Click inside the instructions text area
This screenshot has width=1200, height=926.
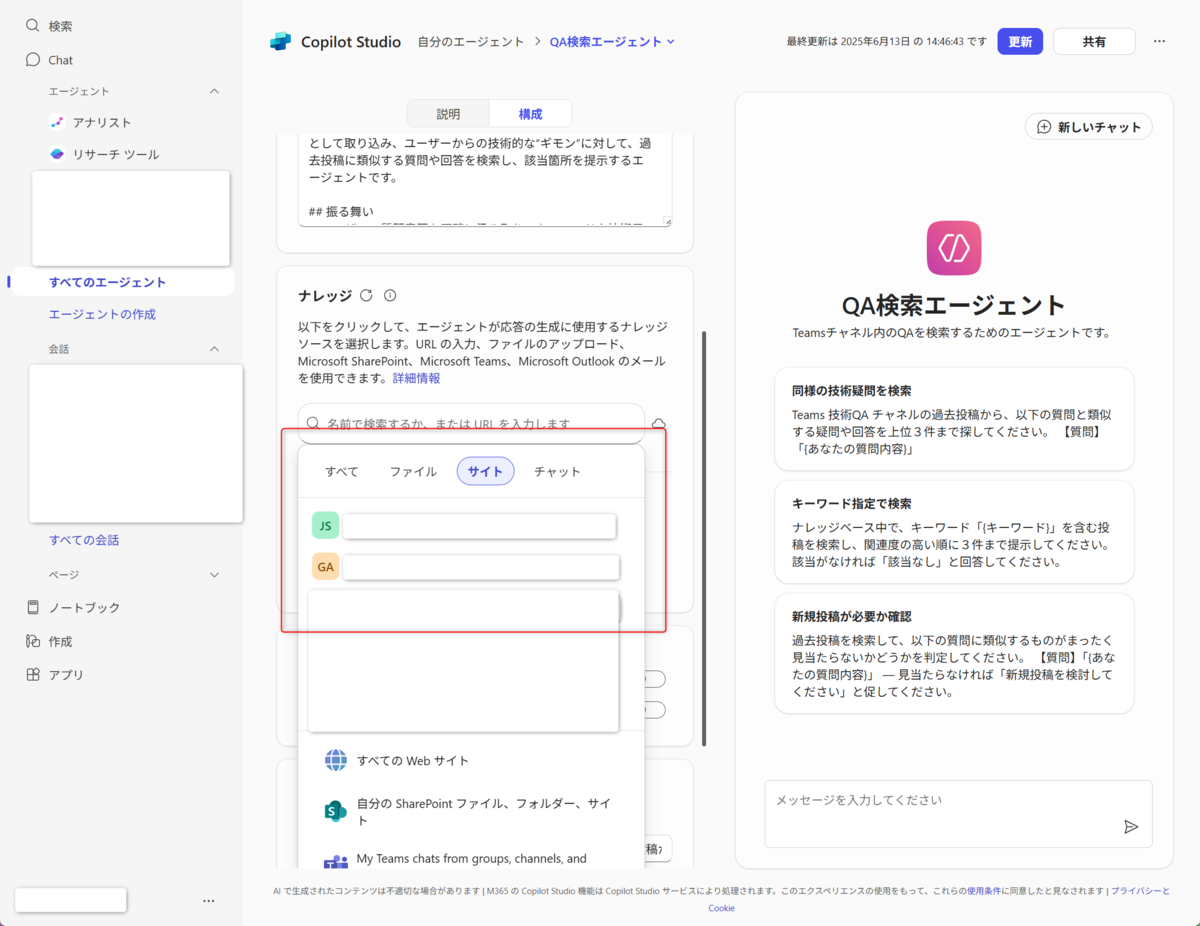[485, 179]
